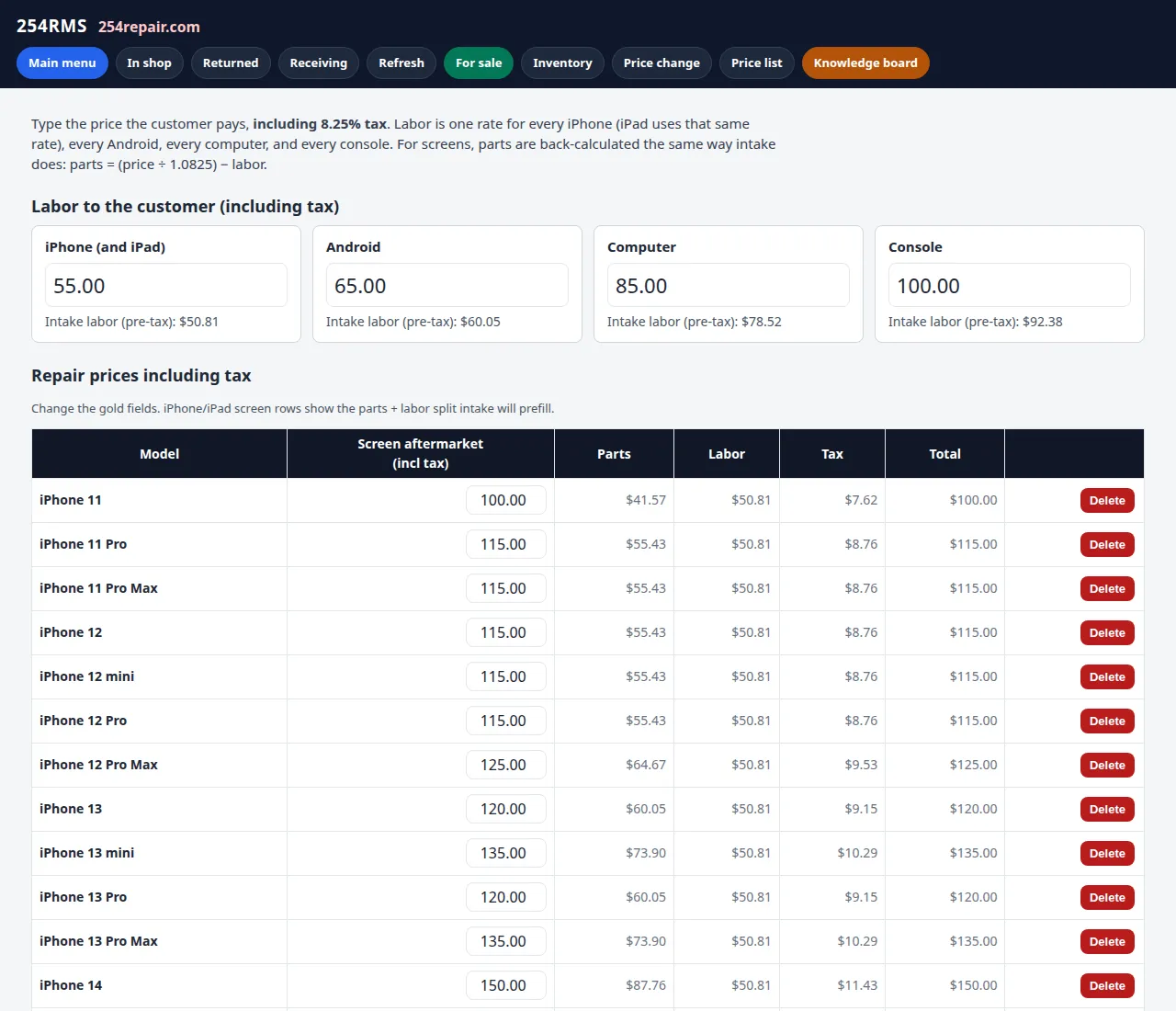Go to the In shop page
The width and height of the screenshot is (1176, 1011).
click(149, 62)
